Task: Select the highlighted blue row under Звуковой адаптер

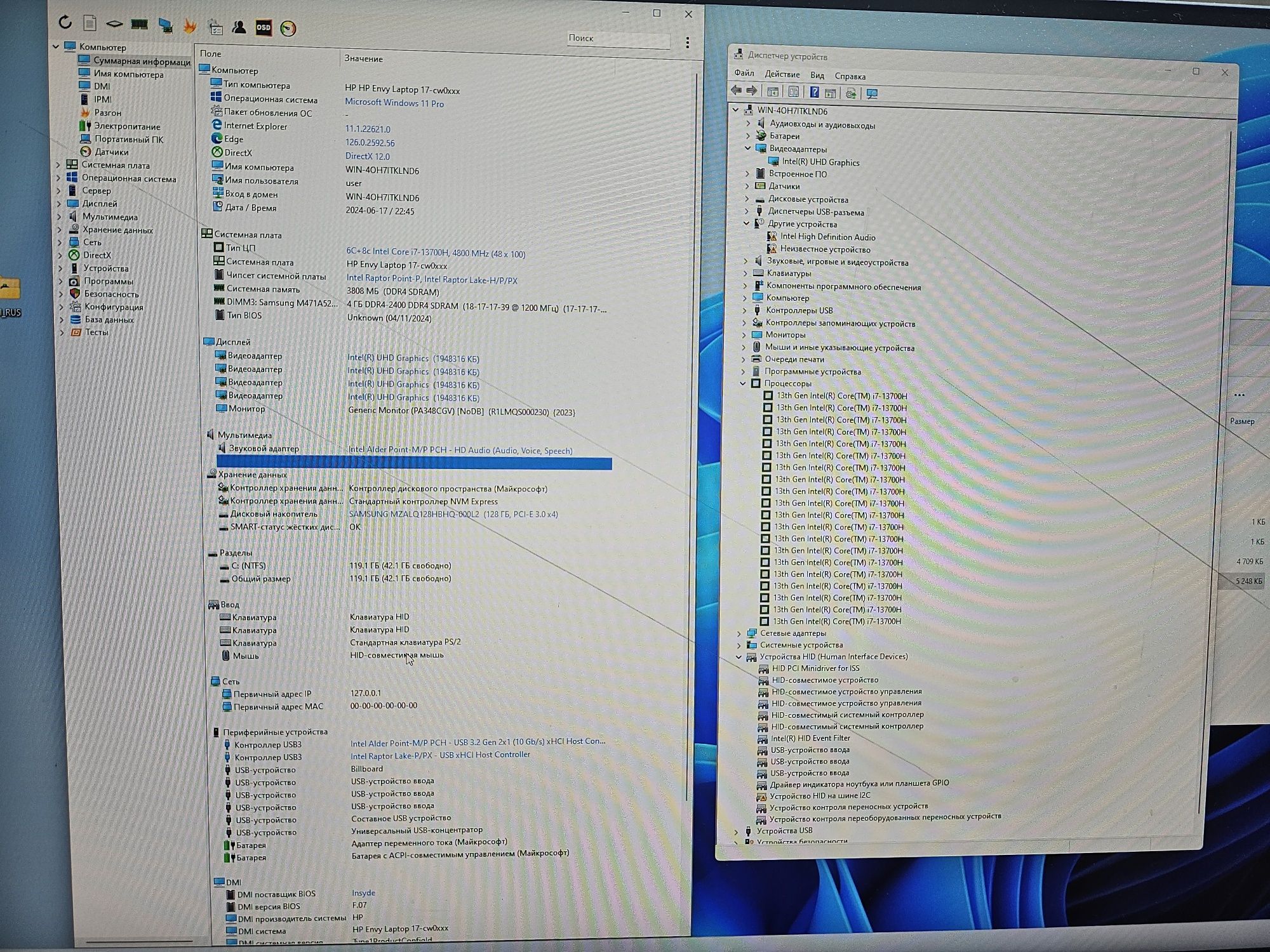Action: click(x=414, y=464)
